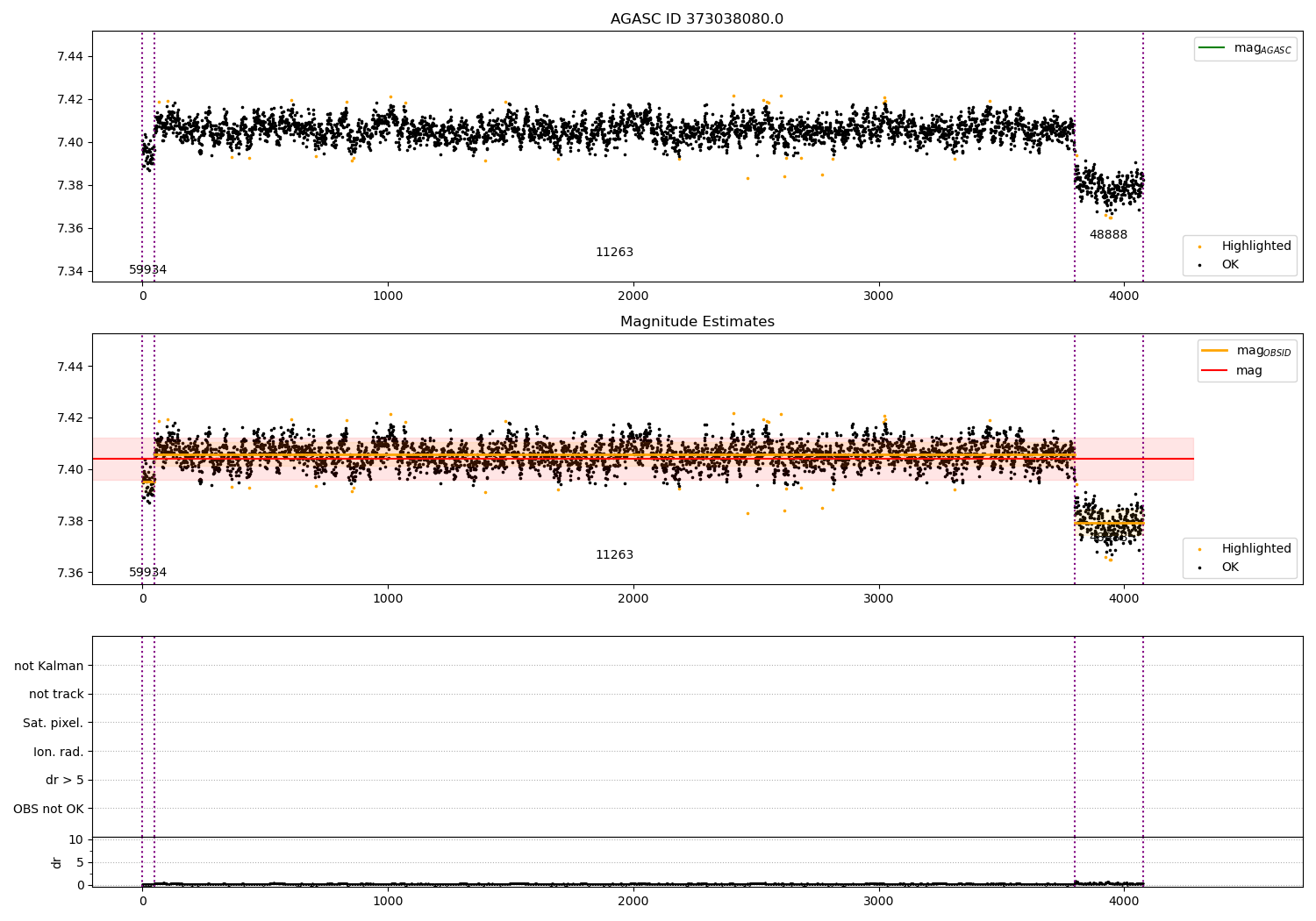The height and width of the screenshot is (921, 1316).
Task: Click the 7.44 tick on Magnitude Estimates plot
Action: click(x=70, y=367)
